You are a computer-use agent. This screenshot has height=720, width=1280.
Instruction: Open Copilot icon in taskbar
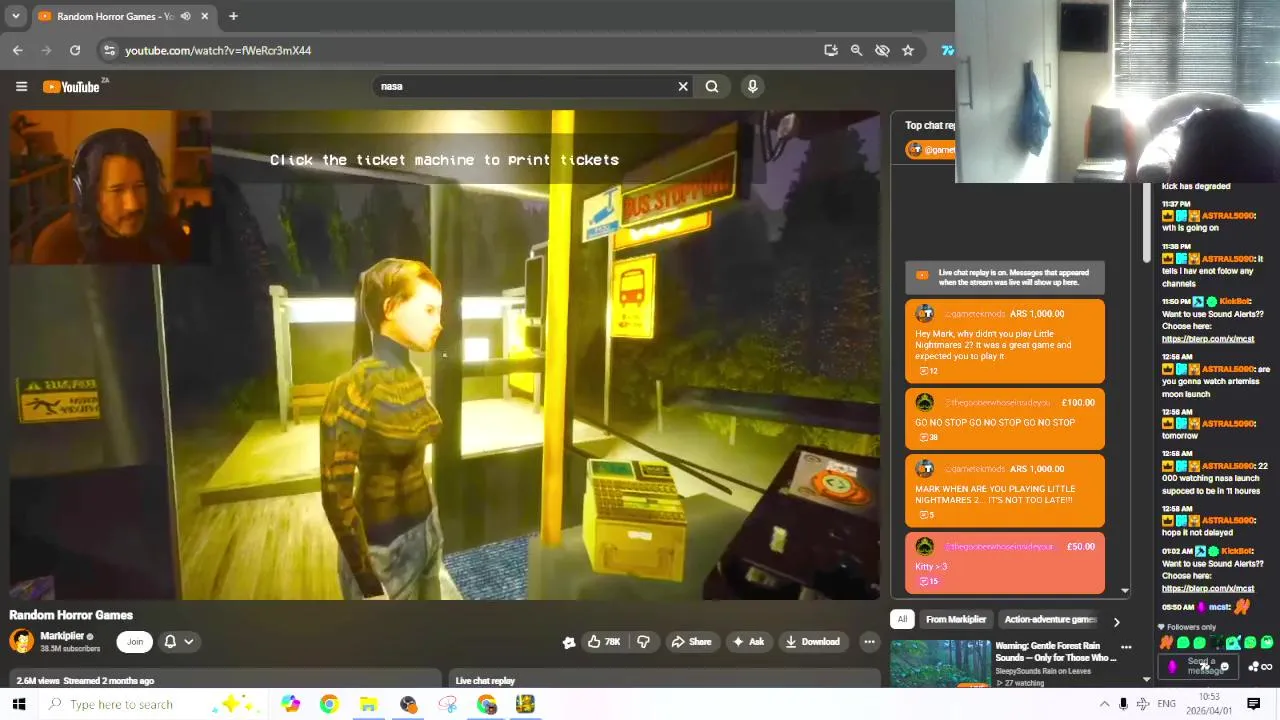coord(290,704)
